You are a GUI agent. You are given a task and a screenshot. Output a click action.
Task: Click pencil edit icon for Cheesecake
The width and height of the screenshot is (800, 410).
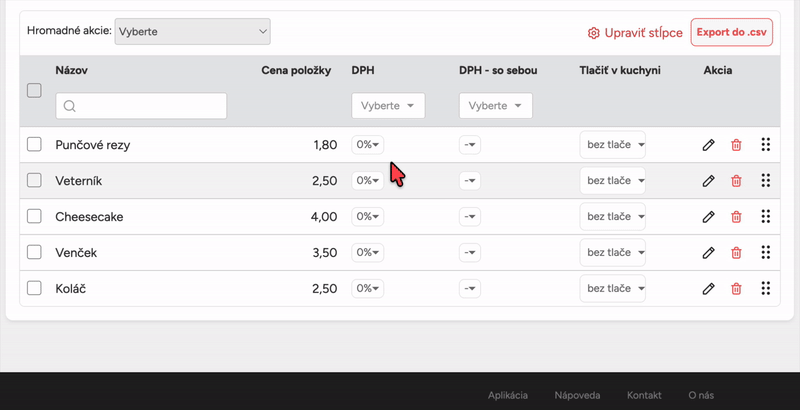708,217
